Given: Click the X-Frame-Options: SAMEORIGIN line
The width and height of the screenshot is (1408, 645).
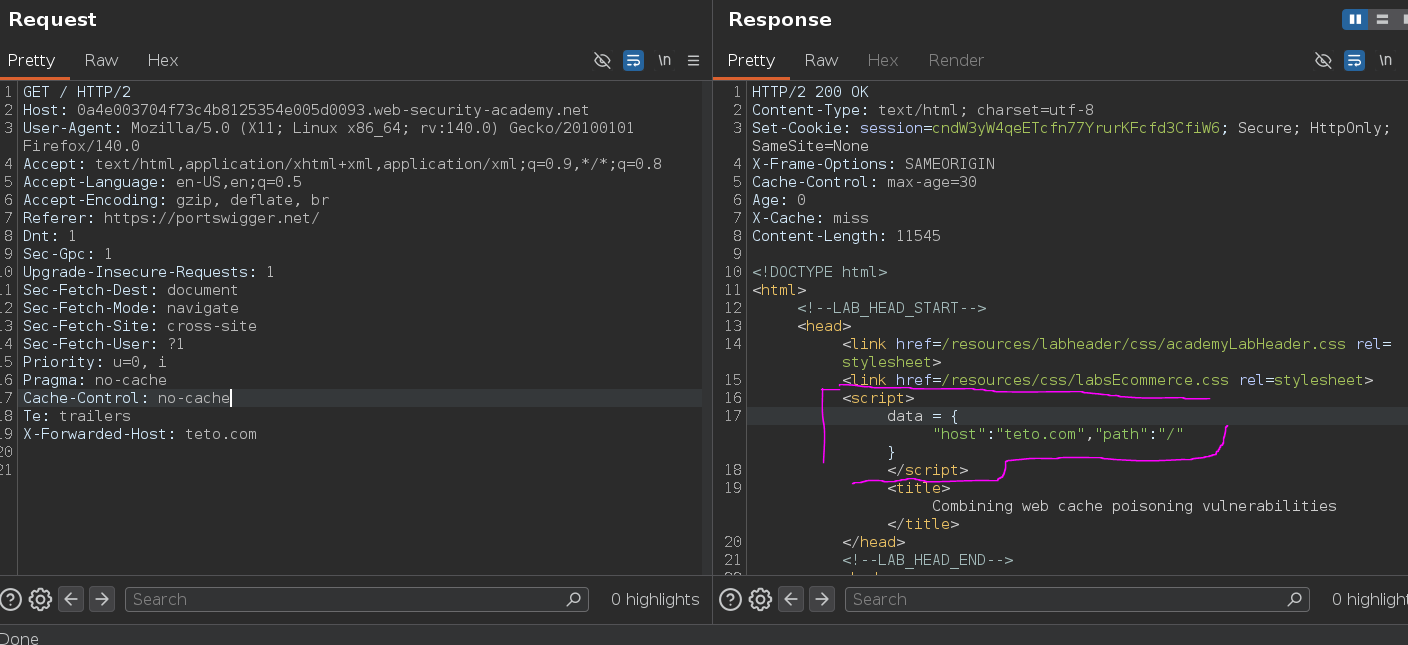Looking at the screenshot, I should (x=873, y=164).
